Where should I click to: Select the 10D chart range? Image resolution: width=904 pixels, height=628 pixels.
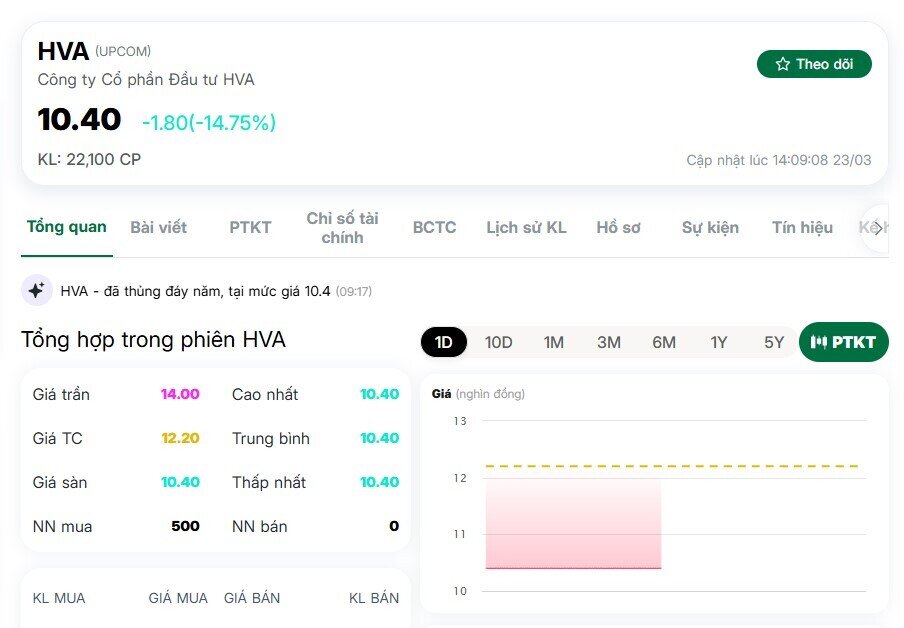point(498,342)
